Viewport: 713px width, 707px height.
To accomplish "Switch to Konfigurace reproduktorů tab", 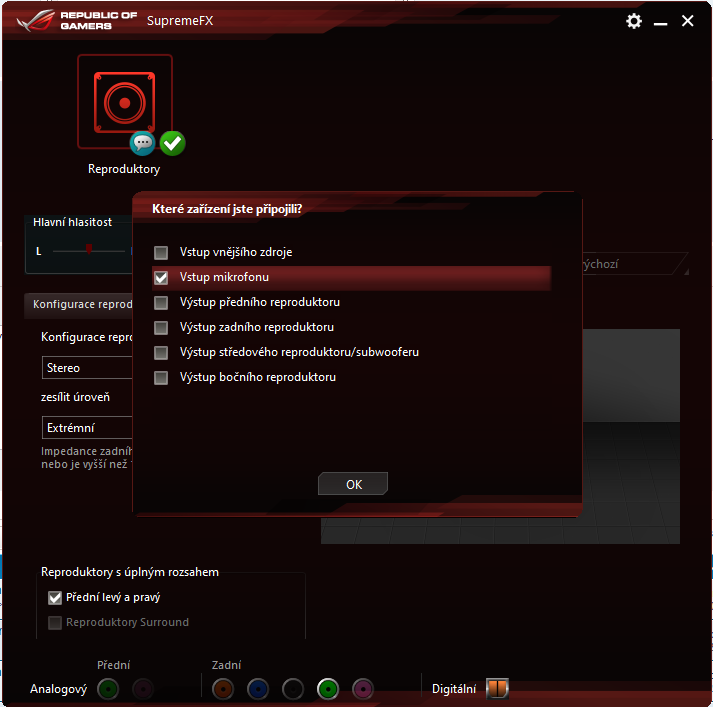I will point(78,304).
